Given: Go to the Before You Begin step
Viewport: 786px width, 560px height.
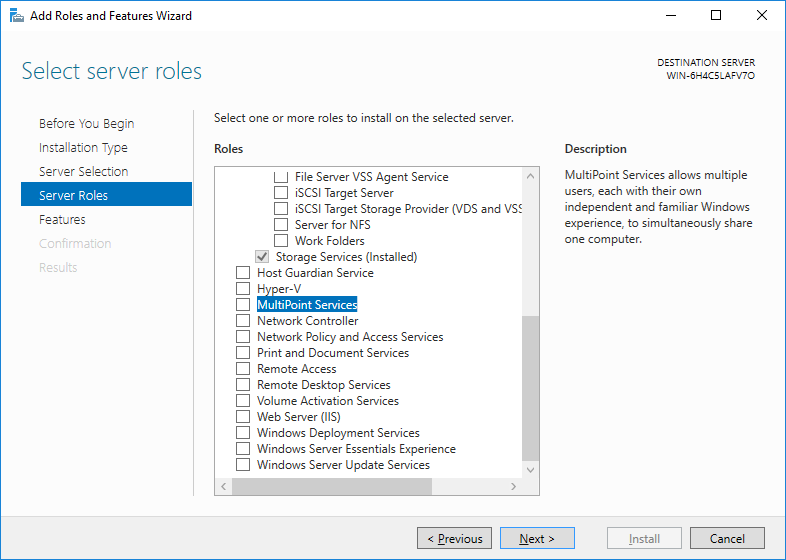Looking at the screenshot, I should coord(87,123).
